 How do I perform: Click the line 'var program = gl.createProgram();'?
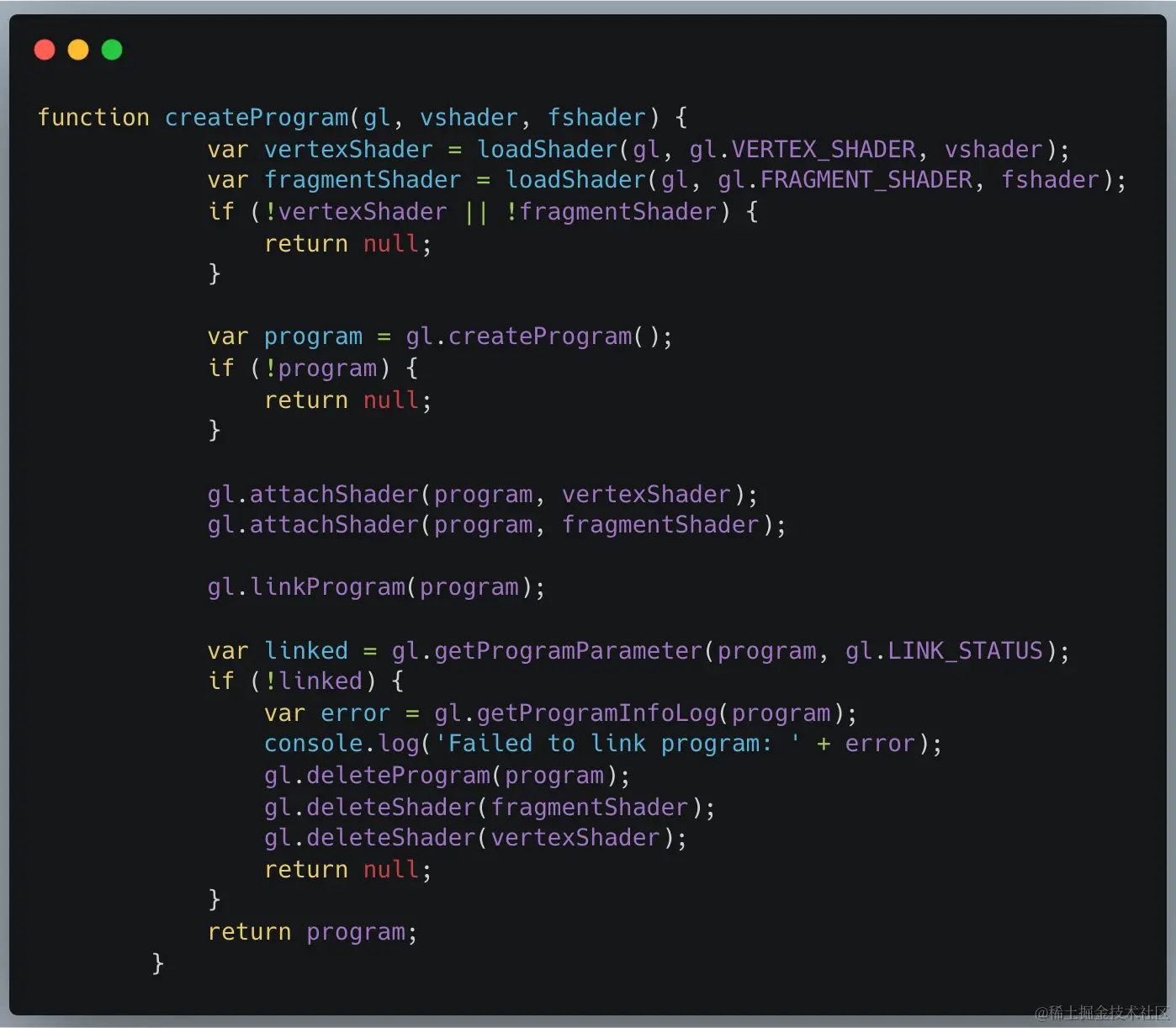(440, 336)
